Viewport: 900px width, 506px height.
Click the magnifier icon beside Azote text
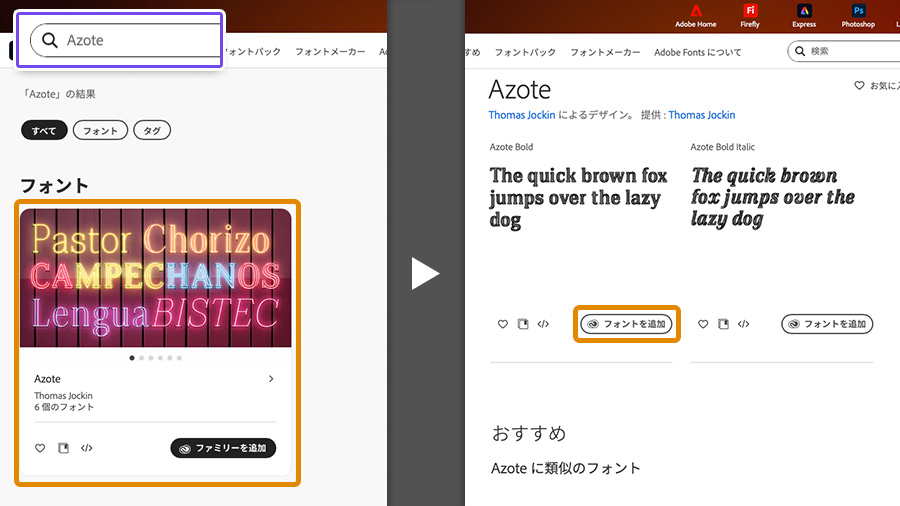(50, 40)
